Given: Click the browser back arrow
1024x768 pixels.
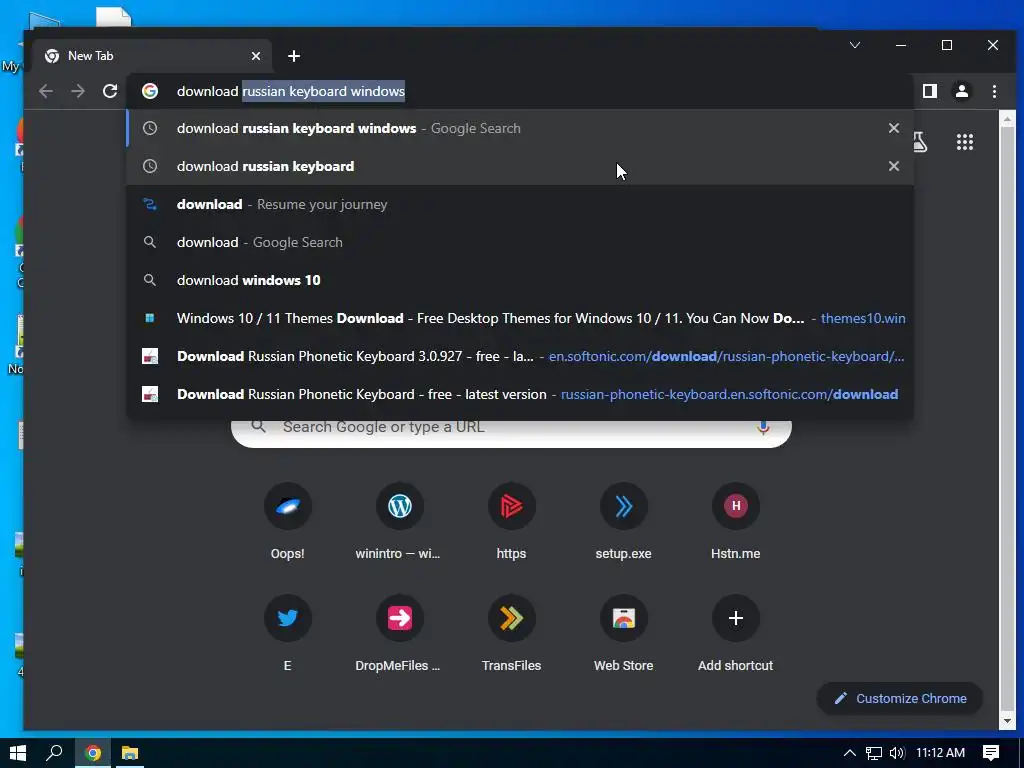Looking at the screenshot, I should click(46, 91).
